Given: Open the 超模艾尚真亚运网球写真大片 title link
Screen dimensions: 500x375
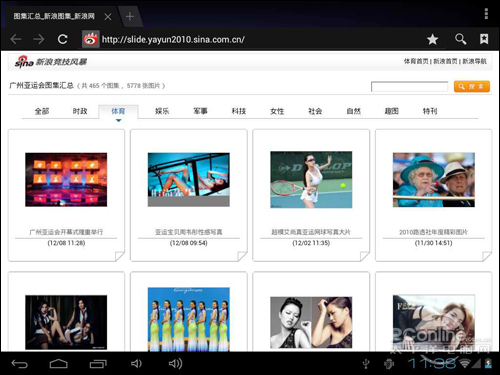Looking at the screenshot, I should pyautogui.click(x=311, y=232).
